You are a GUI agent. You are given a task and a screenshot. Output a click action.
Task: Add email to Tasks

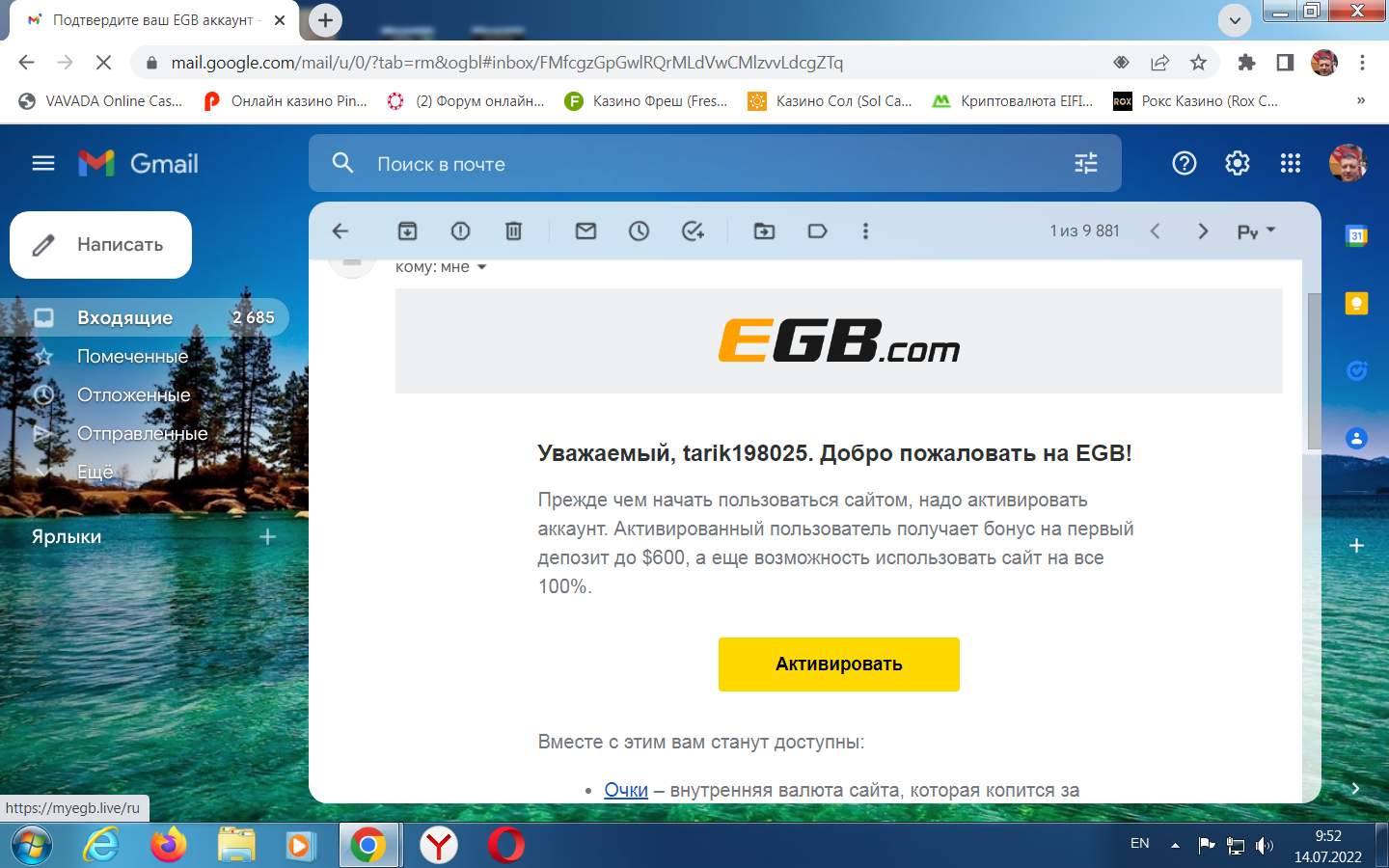point(693,231)
